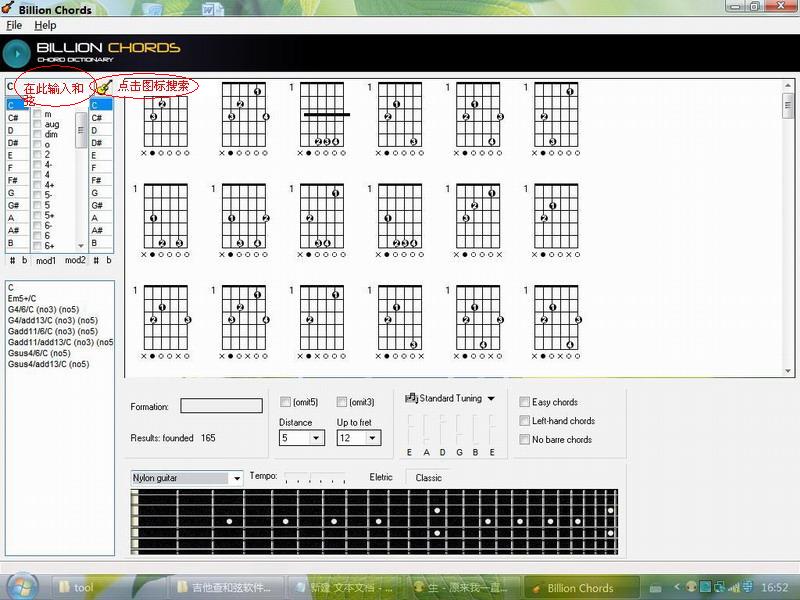Click the guitar search icon
800x600 pixels.
coord(104,87)
